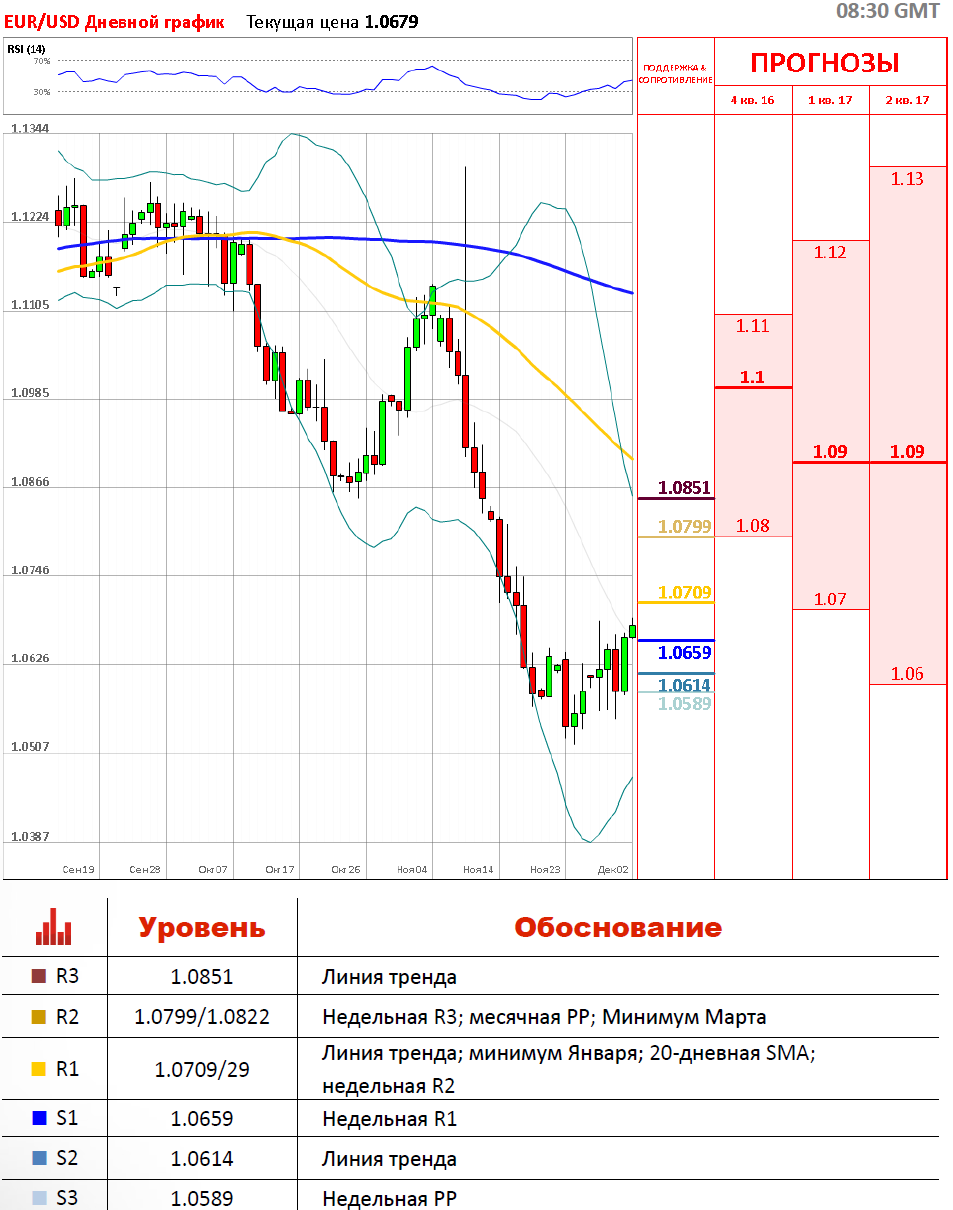Click the ПРОГНОЗЫ heading
Image resolution: width=953 pixels, height=1210 pixels.
(x=825, y=63)
